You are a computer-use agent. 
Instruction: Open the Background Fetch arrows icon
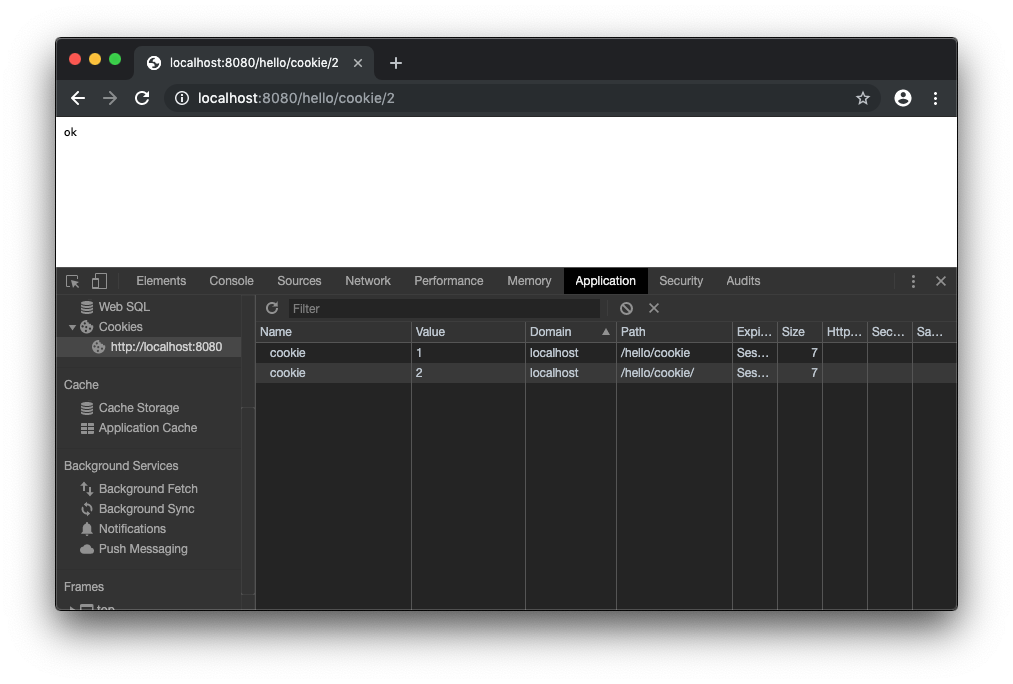pyautogui.click(x=87, y=489)
